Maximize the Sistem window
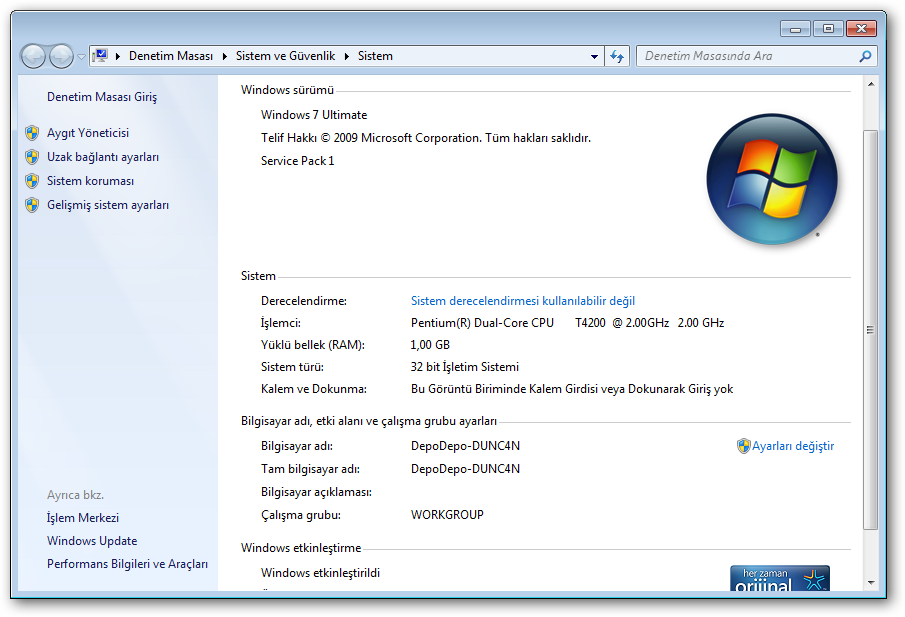The height and width of the screenshot is (617, 905). click(x=828, y=28)
